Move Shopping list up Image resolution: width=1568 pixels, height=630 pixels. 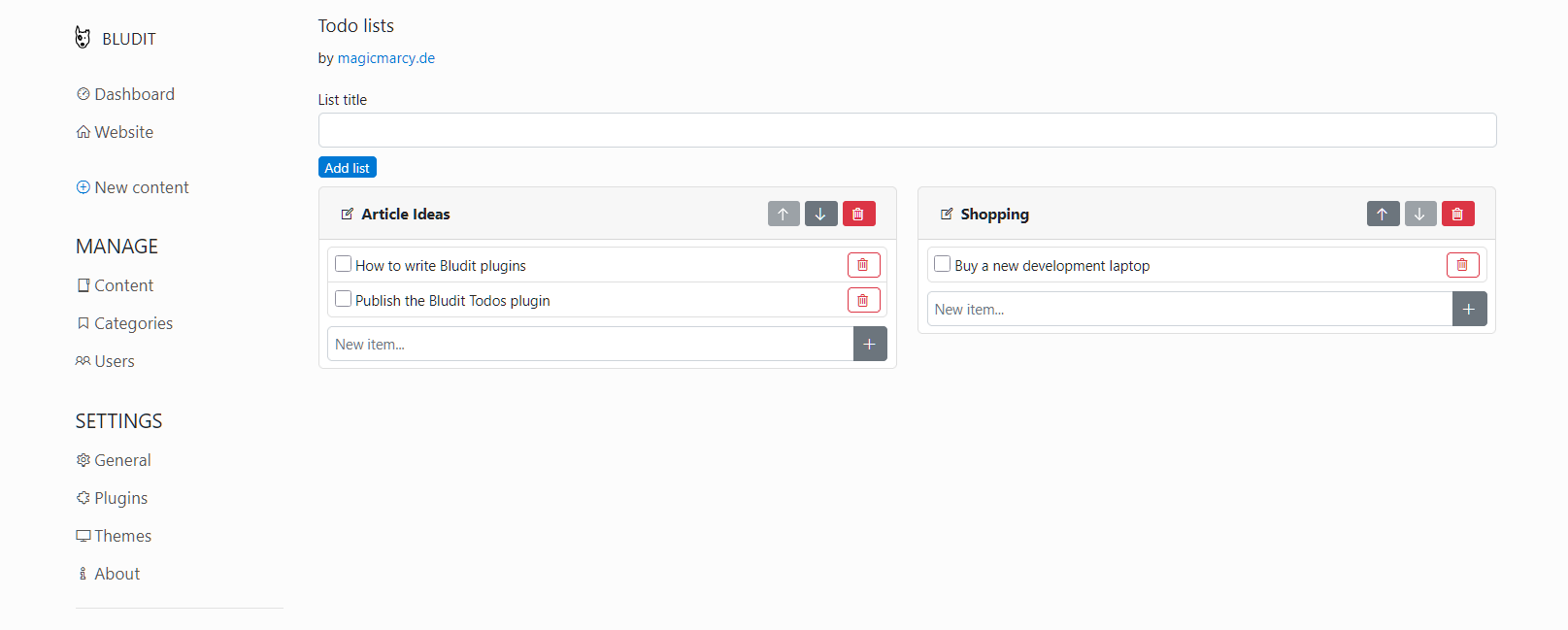1383,214
